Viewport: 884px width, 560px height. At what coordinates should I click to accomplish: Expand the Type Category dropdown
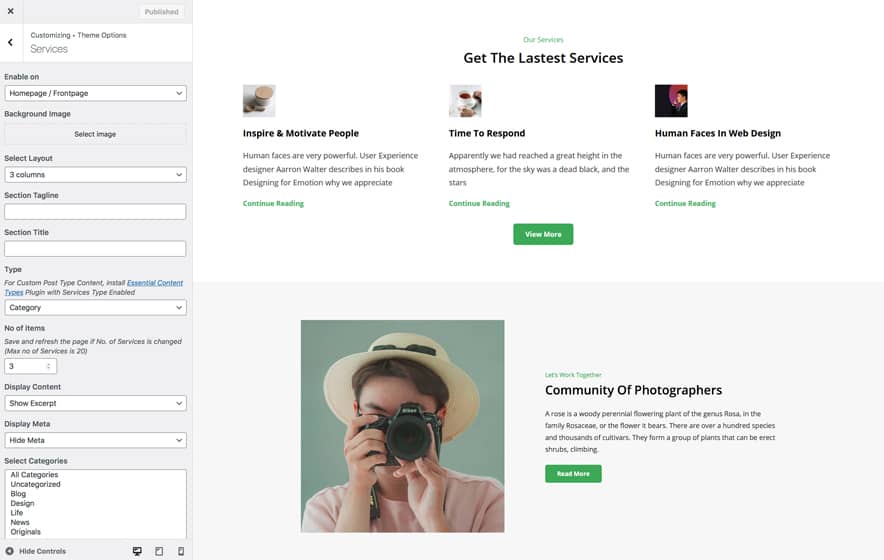pos(95,307)
